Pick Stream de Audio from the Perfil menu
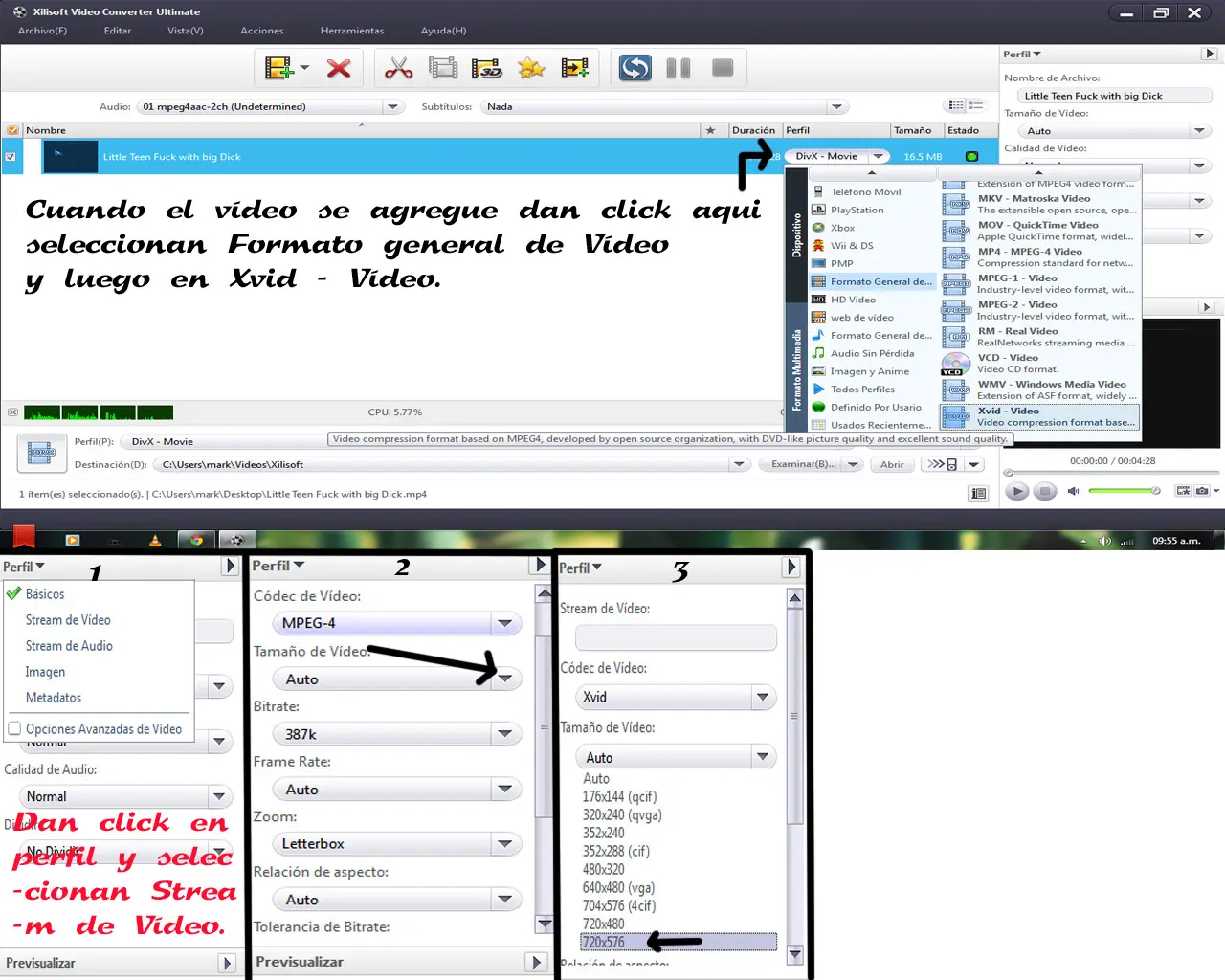1225x980 pixels. (x=69, y=646)
